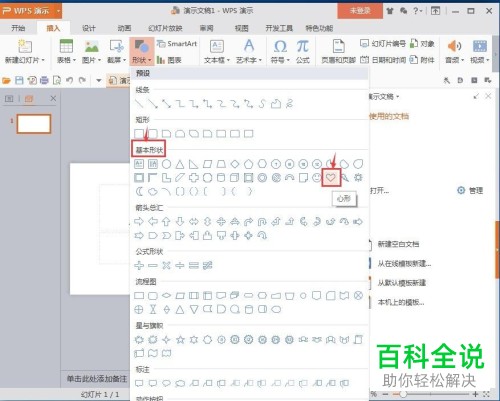Switch to the 开发工具 tab
The image size is (500, 401).
pyautogui.click(x=279, y=28)
